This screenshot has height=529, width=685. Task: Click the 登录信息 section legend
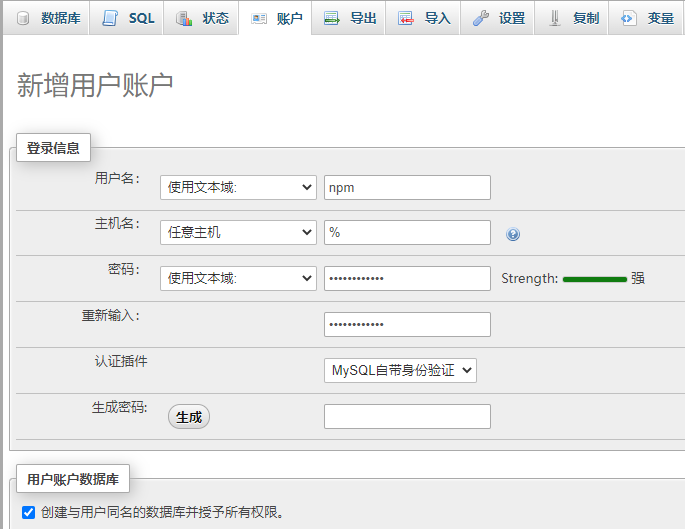click(x=53, y=148)
